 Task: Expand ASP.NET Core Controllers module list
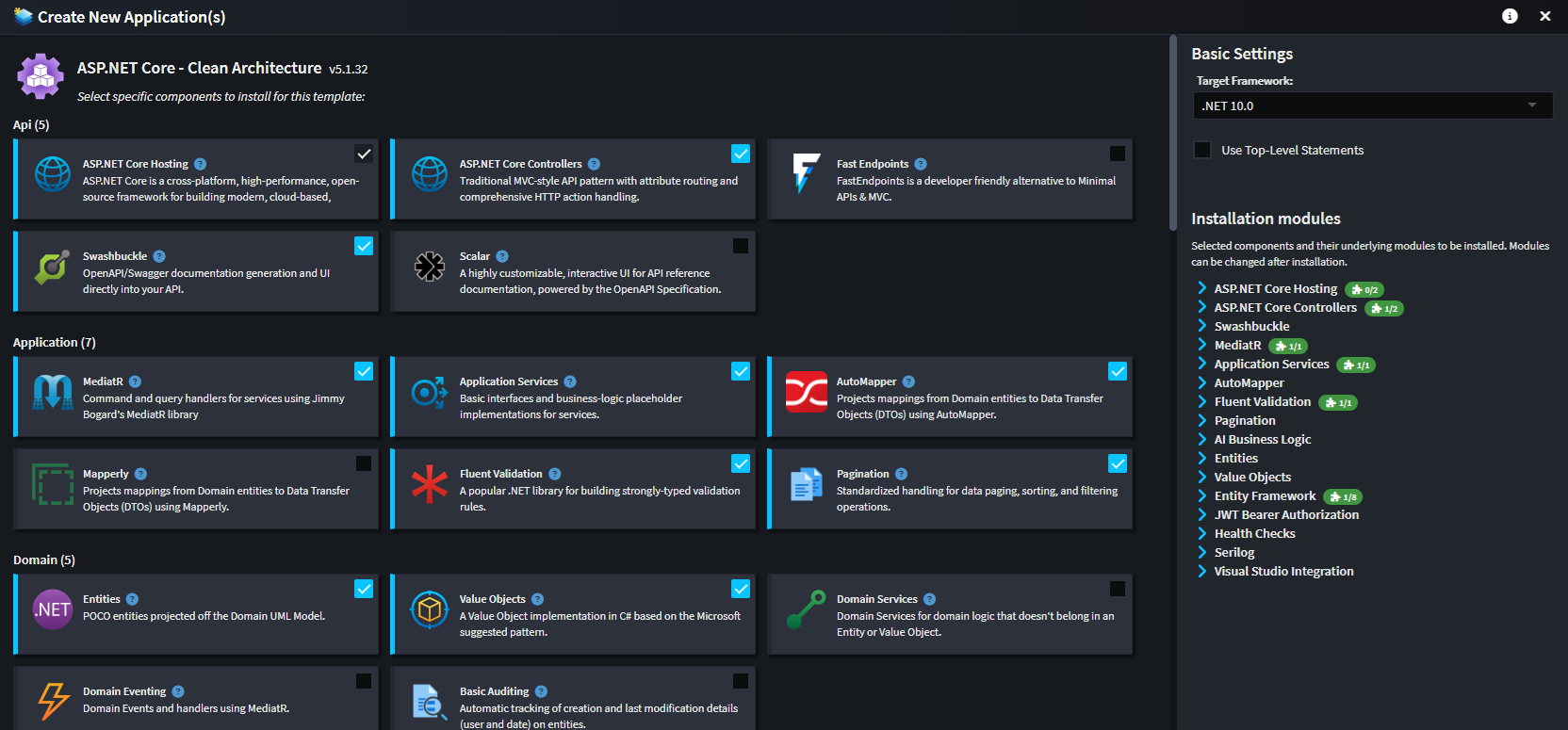1201,307
